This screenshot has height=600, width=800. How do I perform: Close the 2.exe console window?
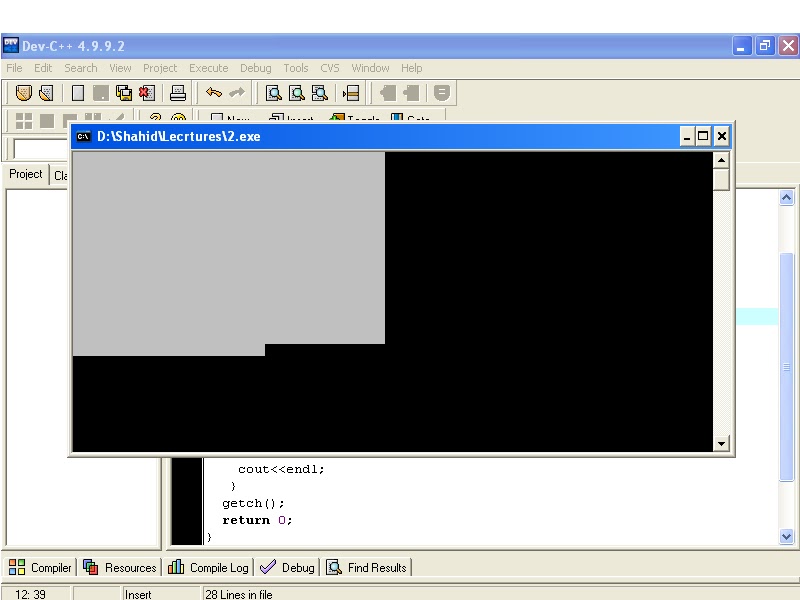[x=721, y=136]
